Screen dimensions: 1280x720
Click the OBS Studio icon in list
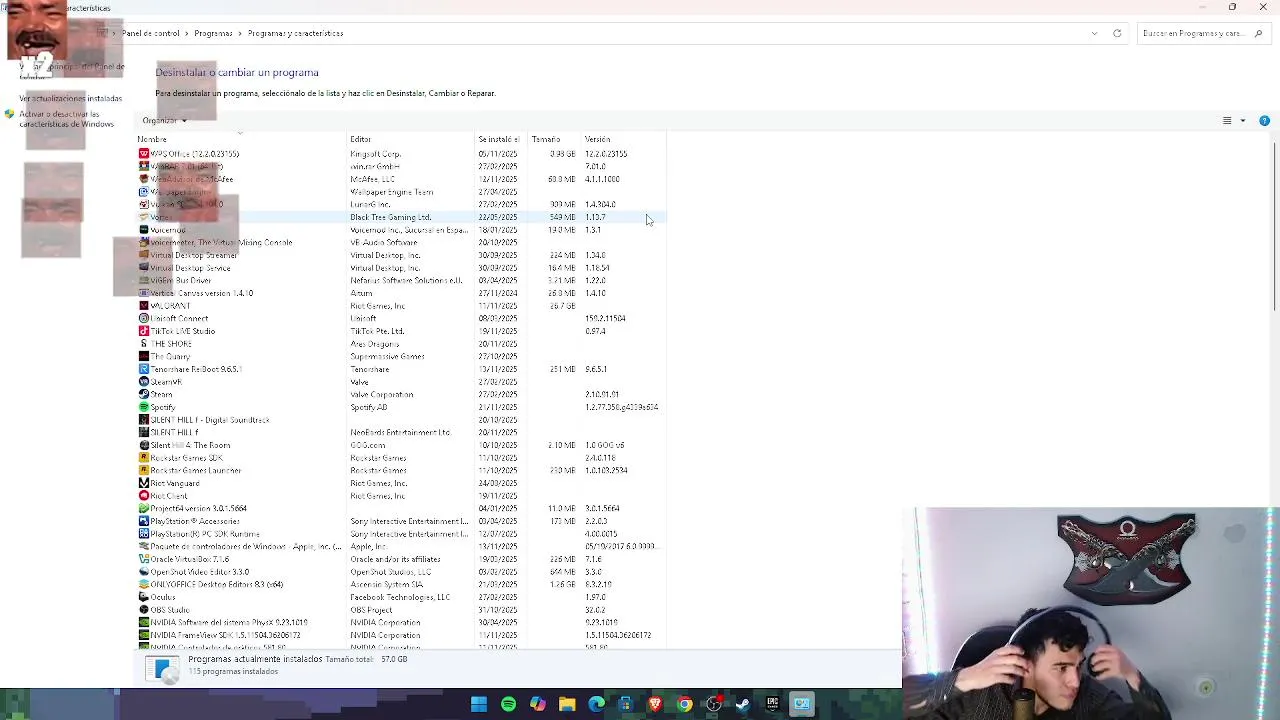pos(143,610)
